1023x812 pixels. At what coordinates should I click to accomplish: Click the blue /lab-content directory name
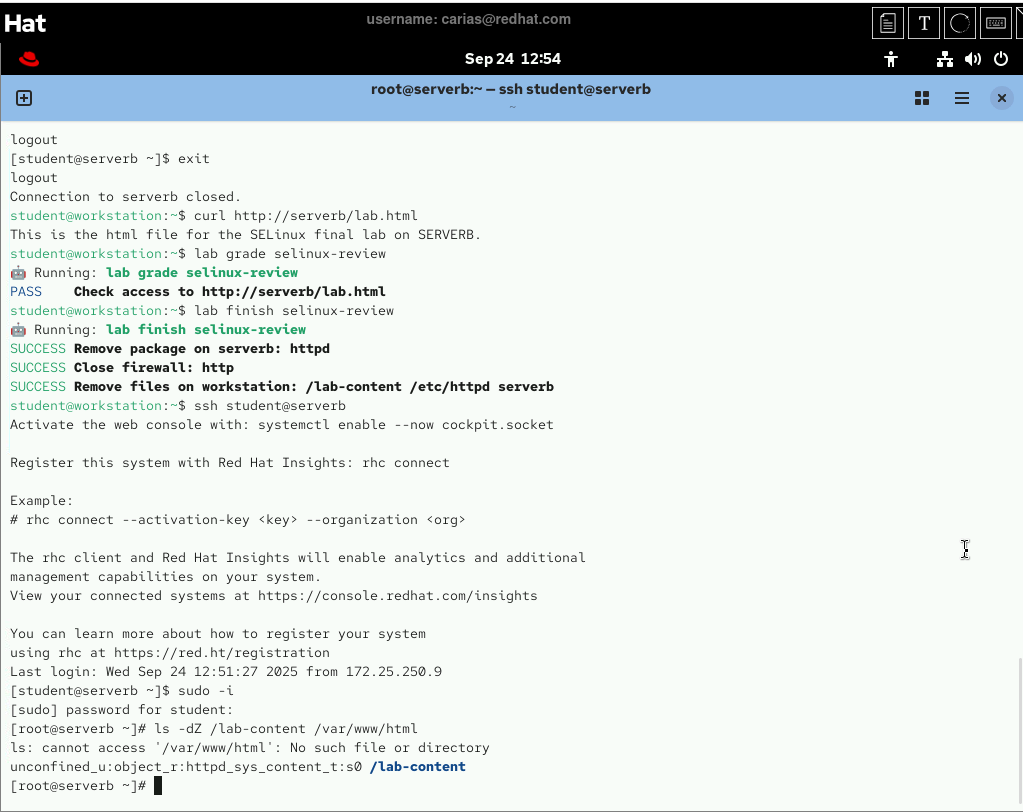coord(418,767)
